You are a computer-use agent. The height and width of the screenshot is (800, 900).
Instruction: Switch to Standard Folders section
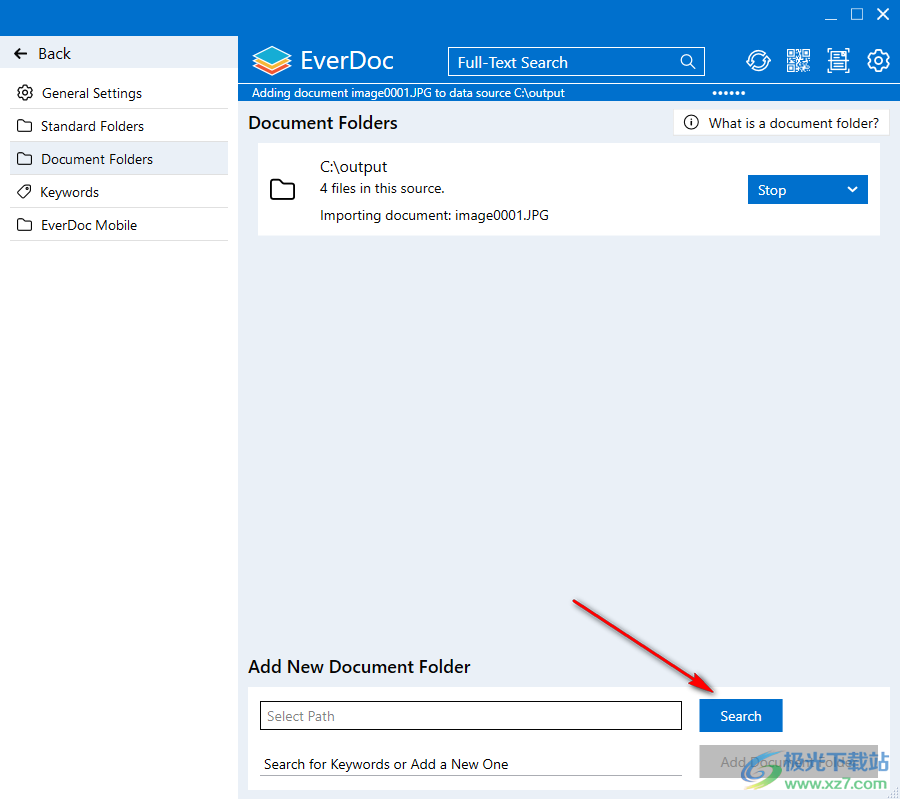click(119, 126)
